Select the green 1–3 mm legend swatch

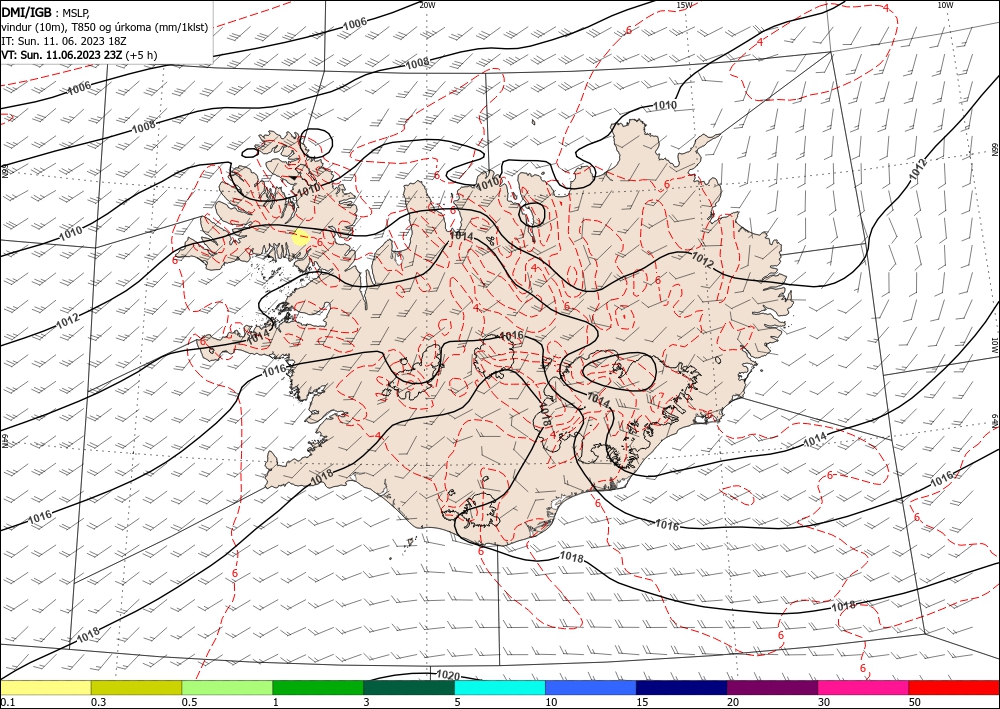tap(318, 687)
